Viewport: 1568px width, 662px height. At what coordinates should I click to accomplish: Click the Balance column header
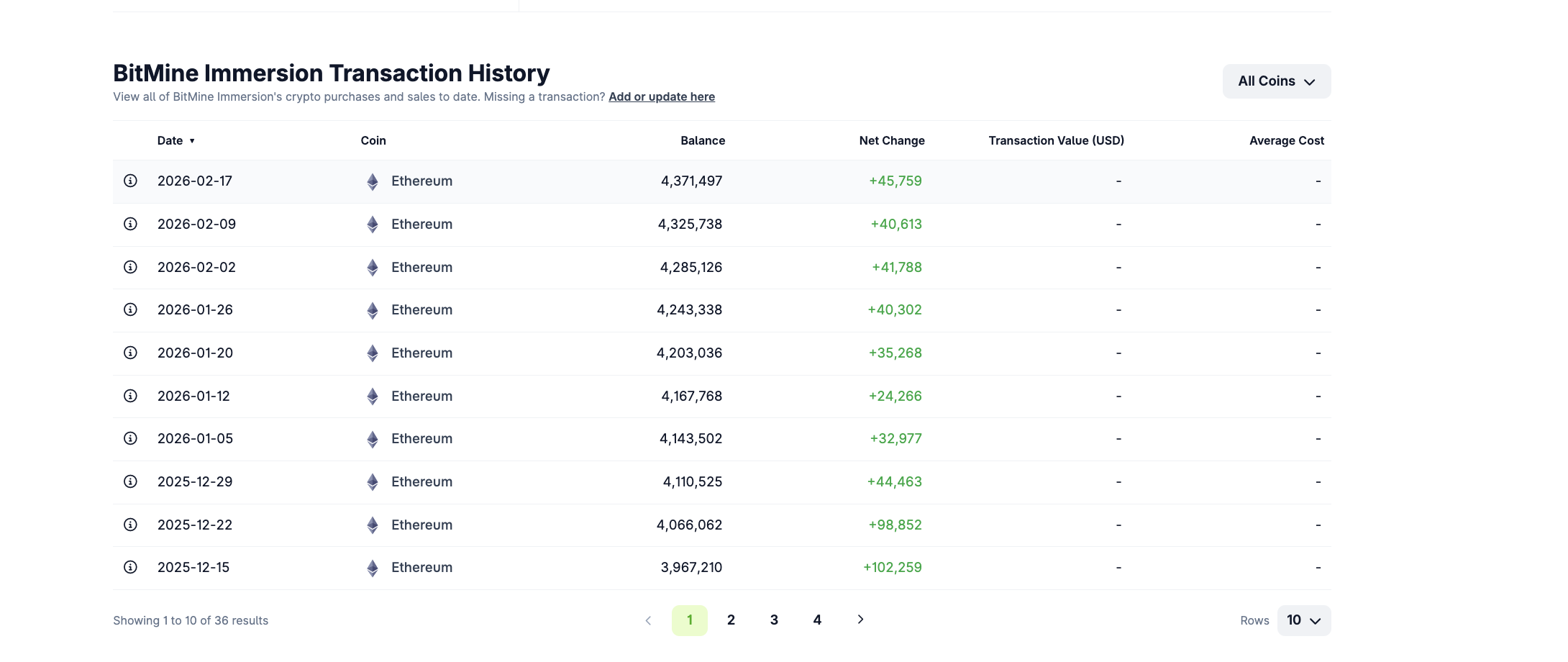(702, 140)
